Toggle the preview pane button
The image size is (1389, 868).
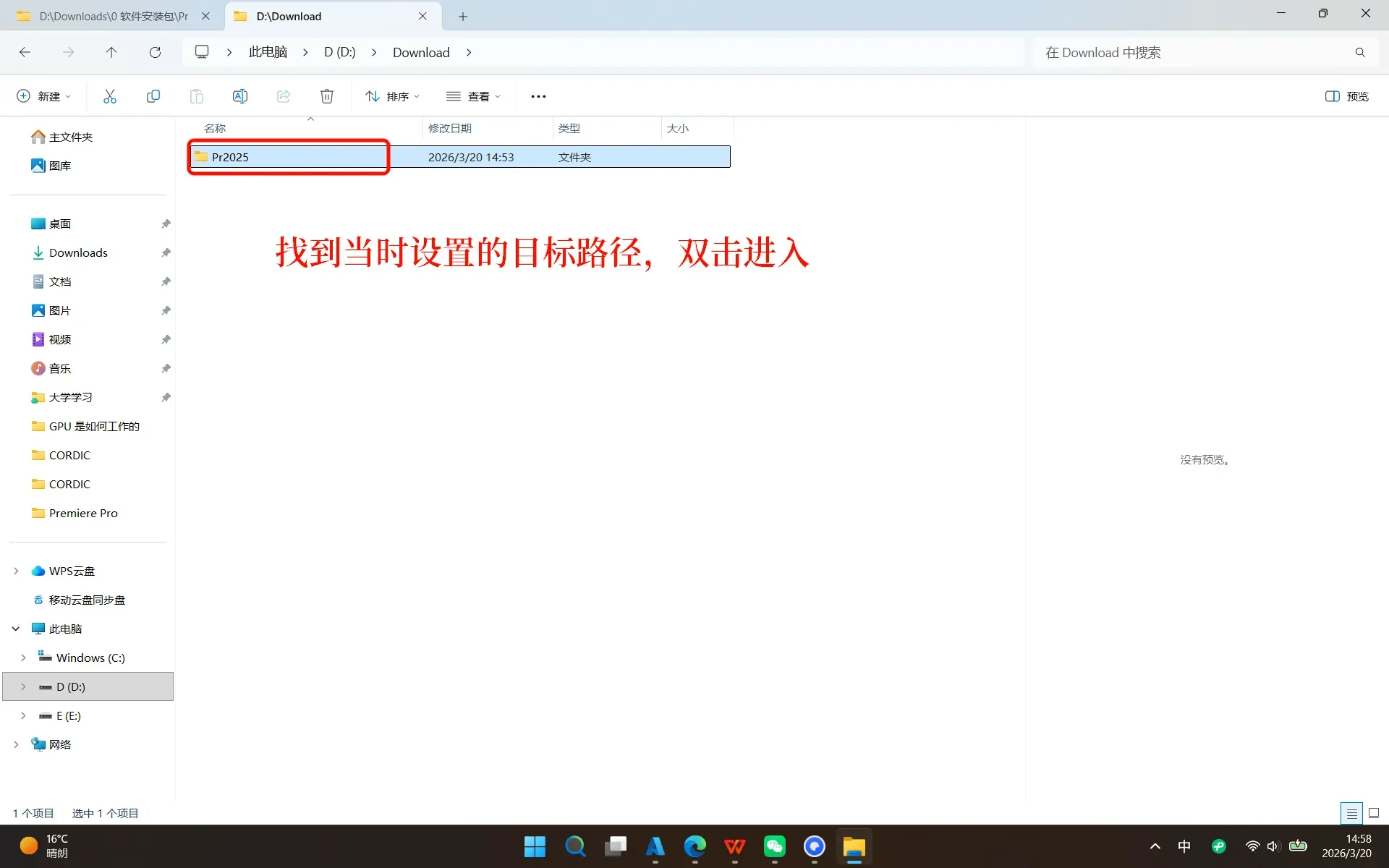1346,96
